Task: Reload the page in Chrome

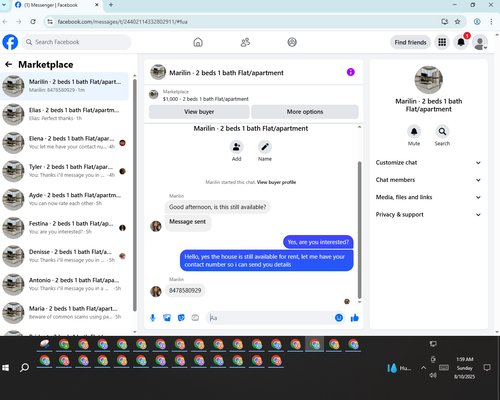Action: click(33, 22)
